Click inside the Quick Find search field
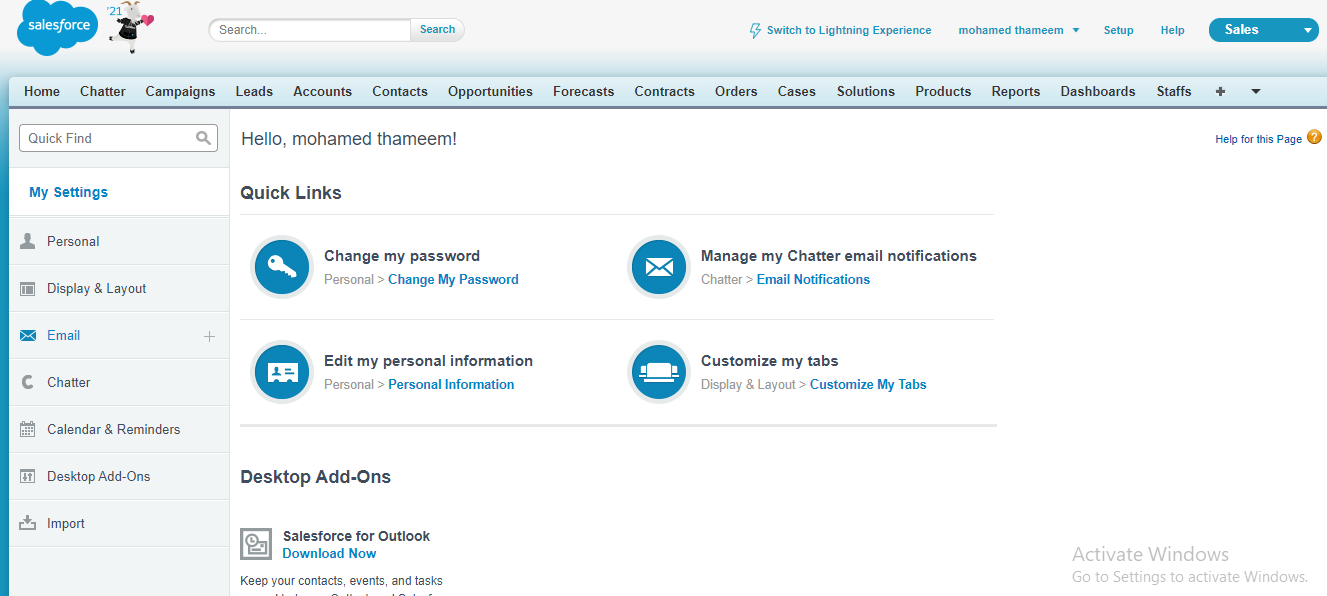This screenshot has height=596, width=1327. pyautogui.click(x=100, y=137)
